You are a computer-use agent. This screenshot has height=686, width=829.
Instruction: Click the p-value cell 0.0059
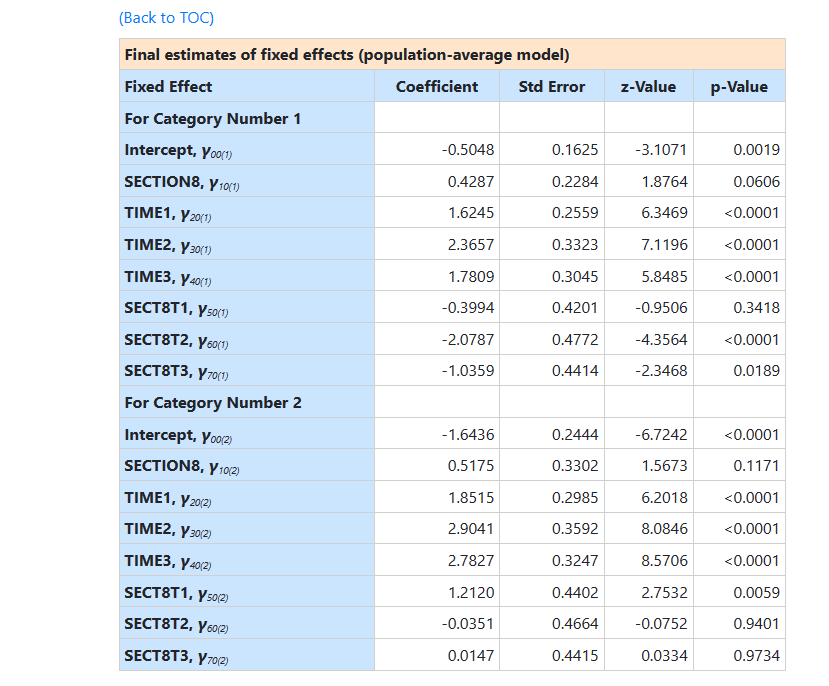click(x=756, y=593)
